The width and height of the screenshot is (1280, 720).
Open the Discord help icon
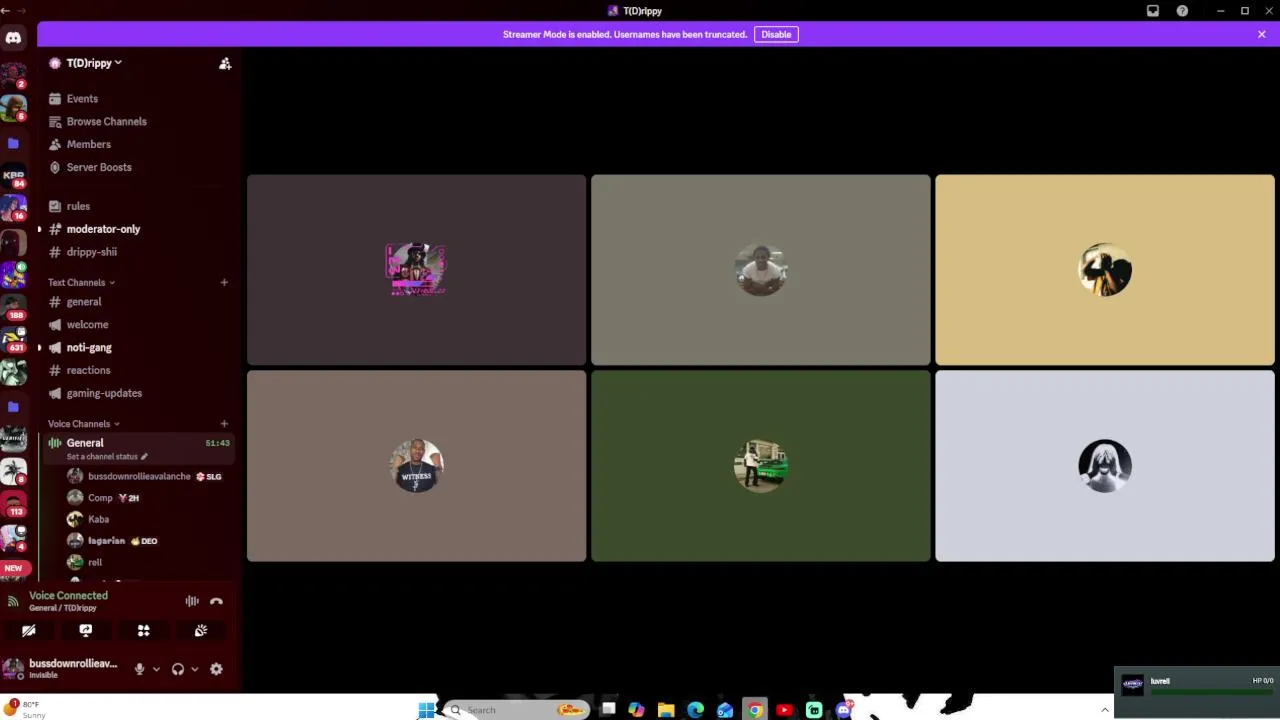(1182, 11)
